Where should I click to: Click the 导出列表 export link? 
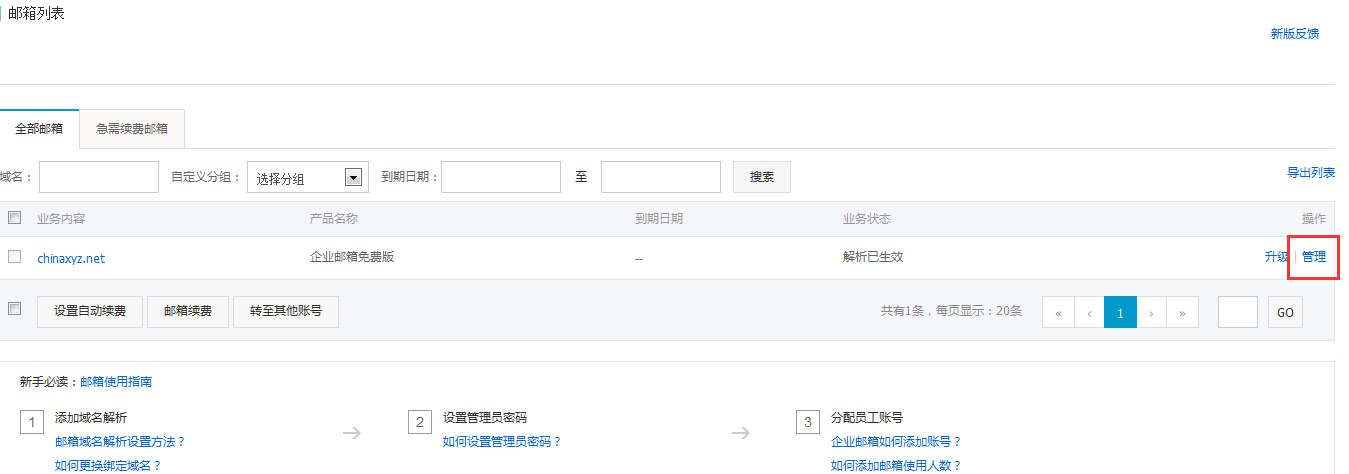point(1310,173)
